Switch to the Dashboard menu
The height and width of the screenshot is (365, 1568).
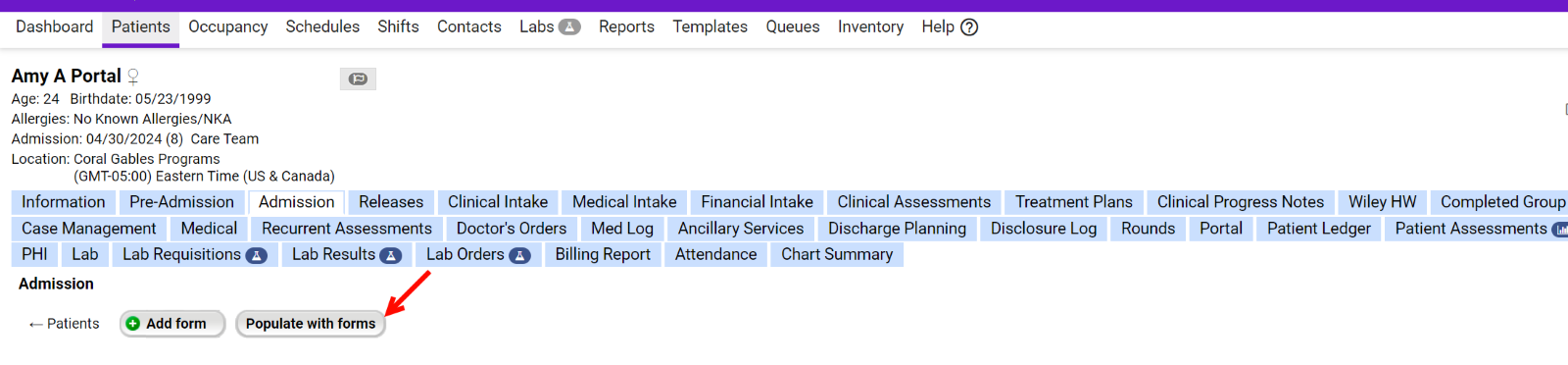click(x=55, y=27)
